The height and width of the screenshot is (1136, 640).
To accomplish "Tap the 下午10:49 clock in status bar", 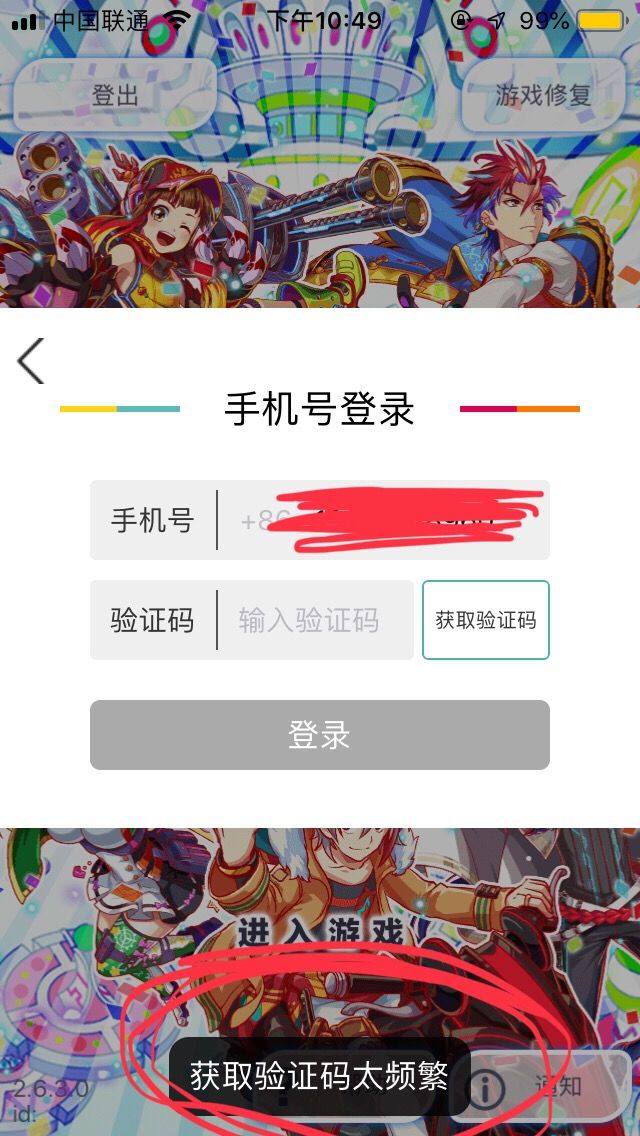I will pyautogui.click(x=324, y=20).
